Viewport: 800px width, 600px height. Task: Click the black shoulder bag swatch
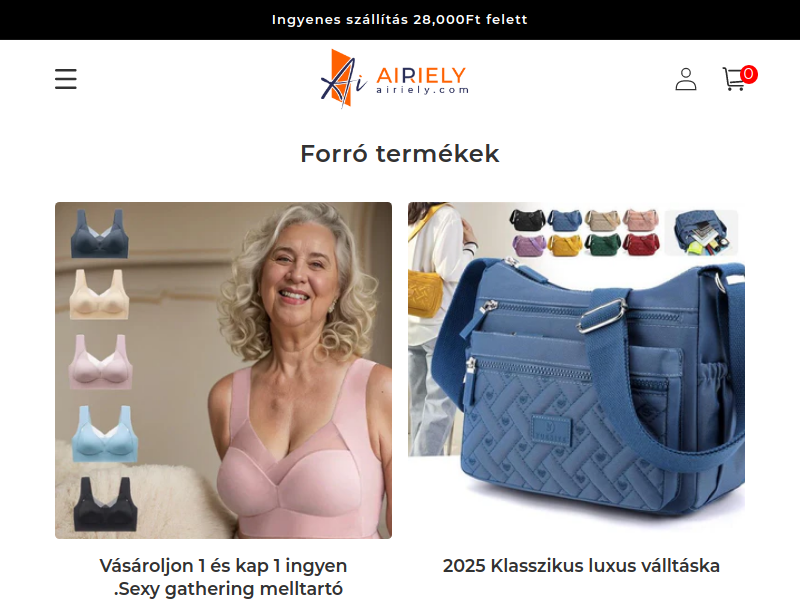pos(528,220)
